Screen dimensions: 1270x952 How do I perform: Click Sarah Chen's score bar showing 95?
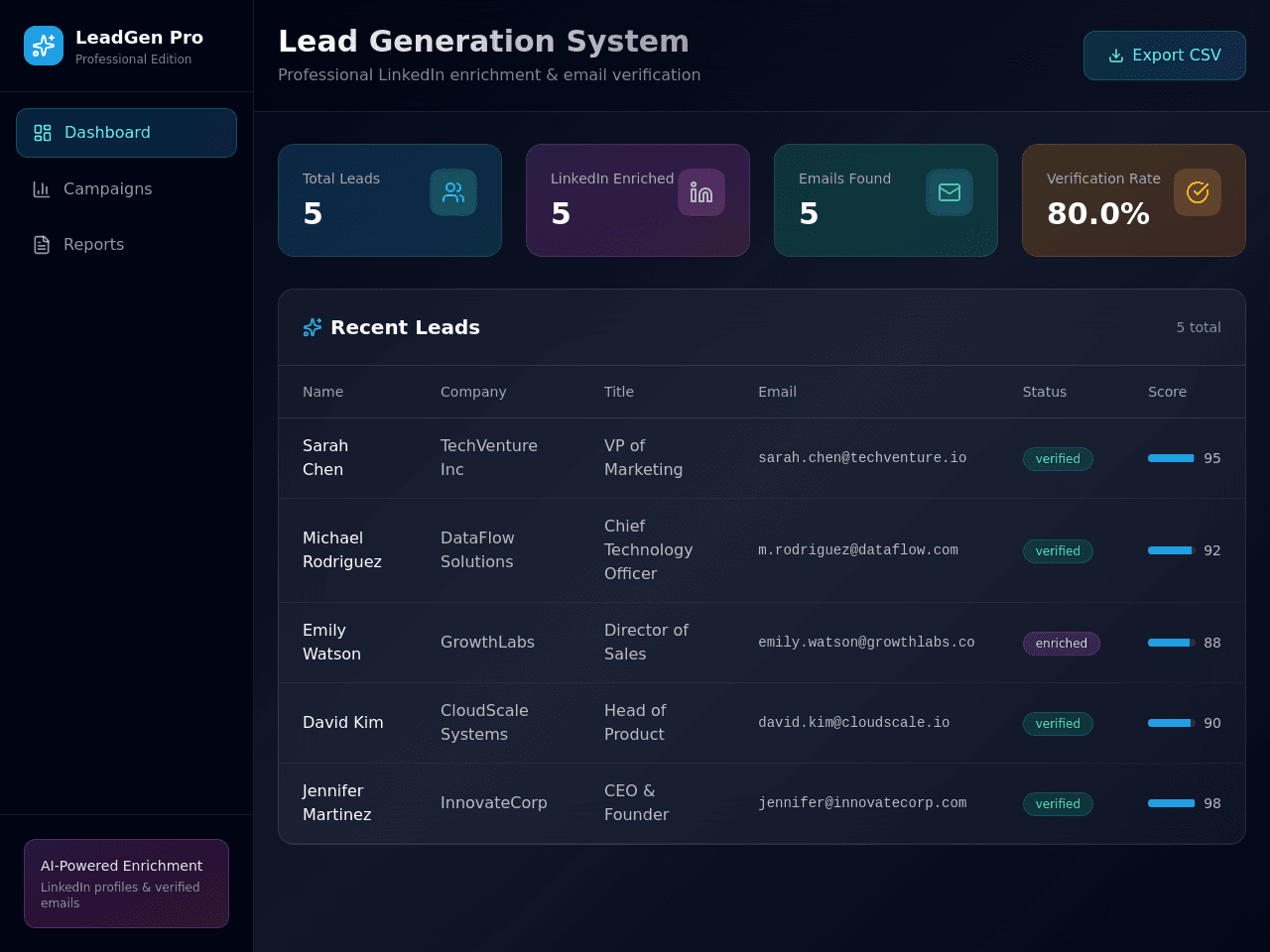[1172, 458]
